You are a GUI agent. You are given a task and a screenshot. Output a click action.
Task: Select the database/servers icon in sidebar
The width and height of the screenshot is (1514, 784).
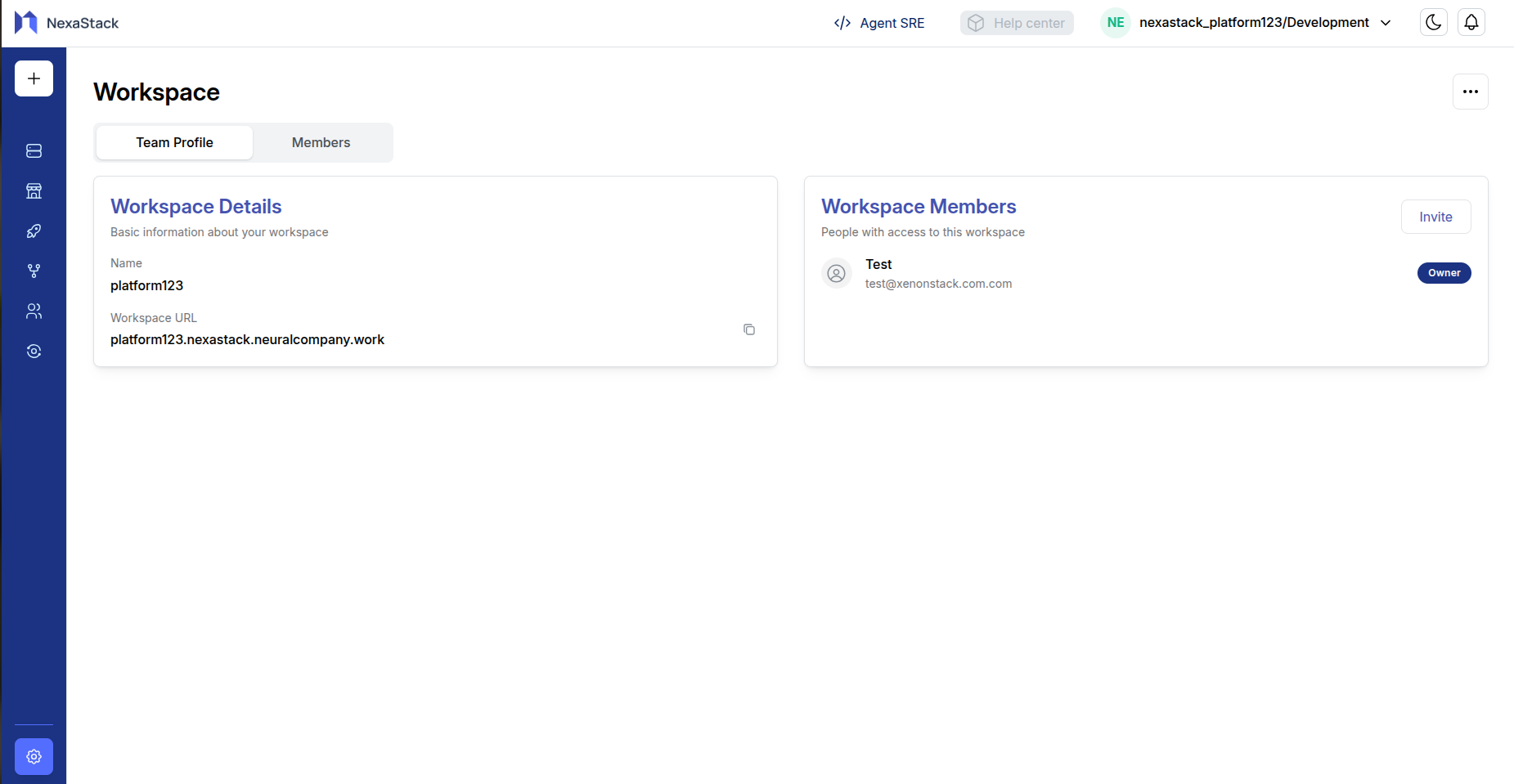(x=34, y=150)
